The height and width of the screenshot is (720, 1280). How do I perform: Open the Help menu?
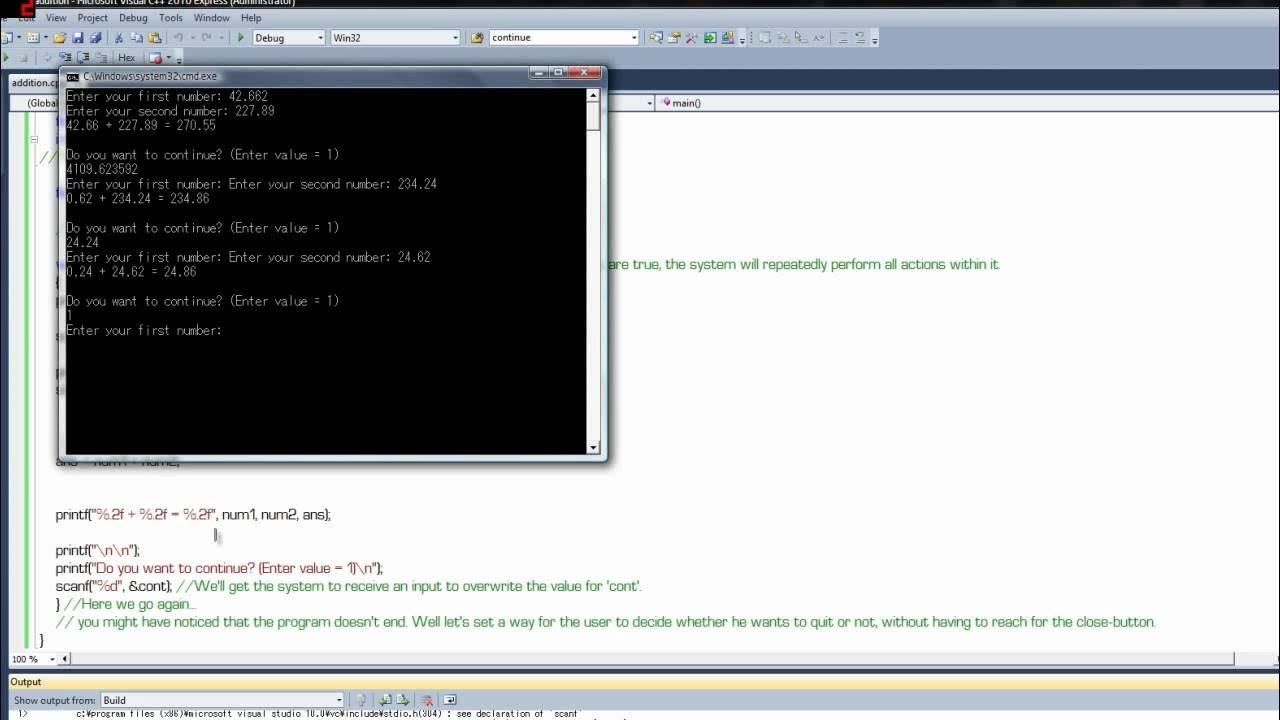(x=251, y=17)
